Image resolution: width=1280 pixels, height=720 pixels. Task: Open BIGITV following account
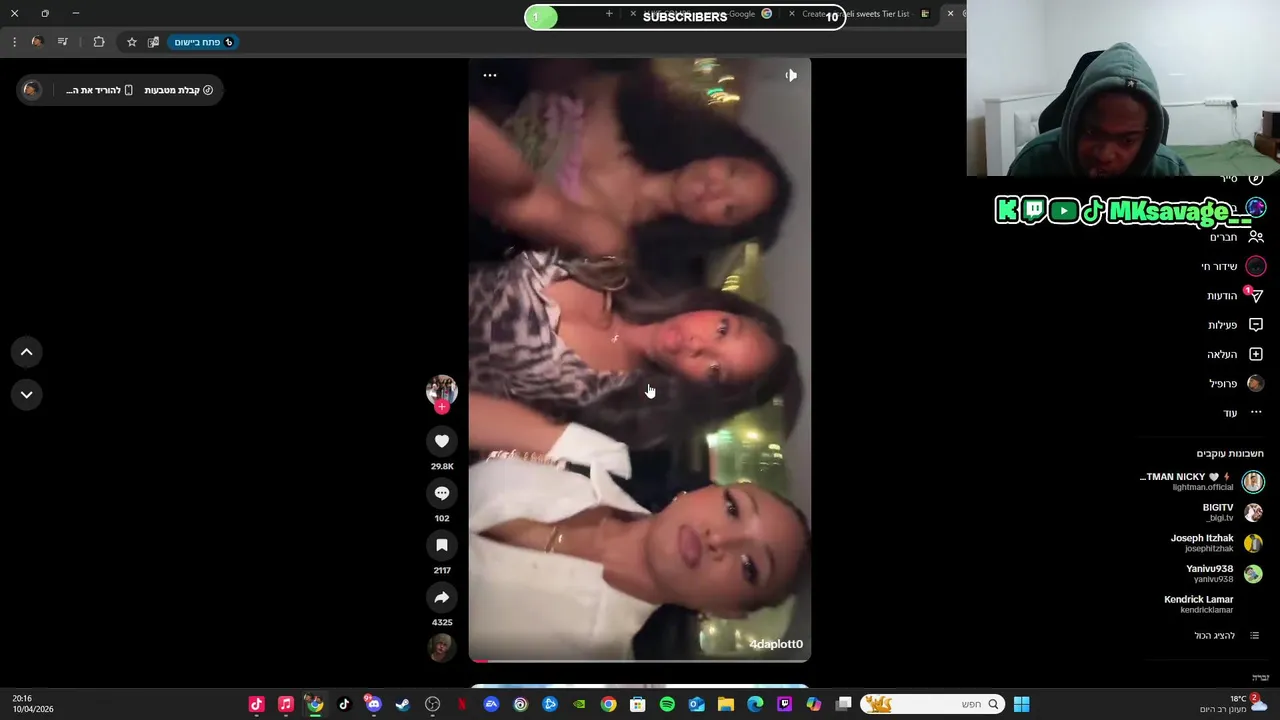[1232, 512]
